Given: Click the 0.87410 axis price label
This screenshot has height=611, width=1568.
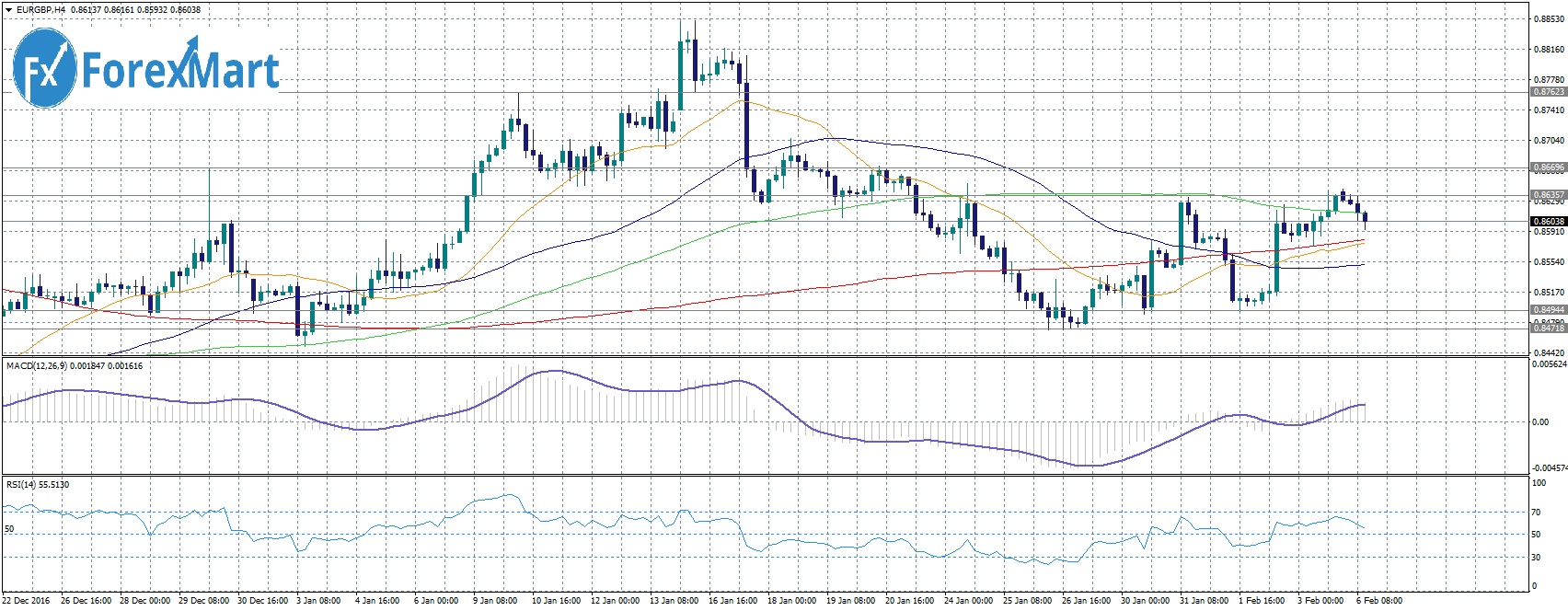Looking at the screenshot, I should click(1550, 110).
